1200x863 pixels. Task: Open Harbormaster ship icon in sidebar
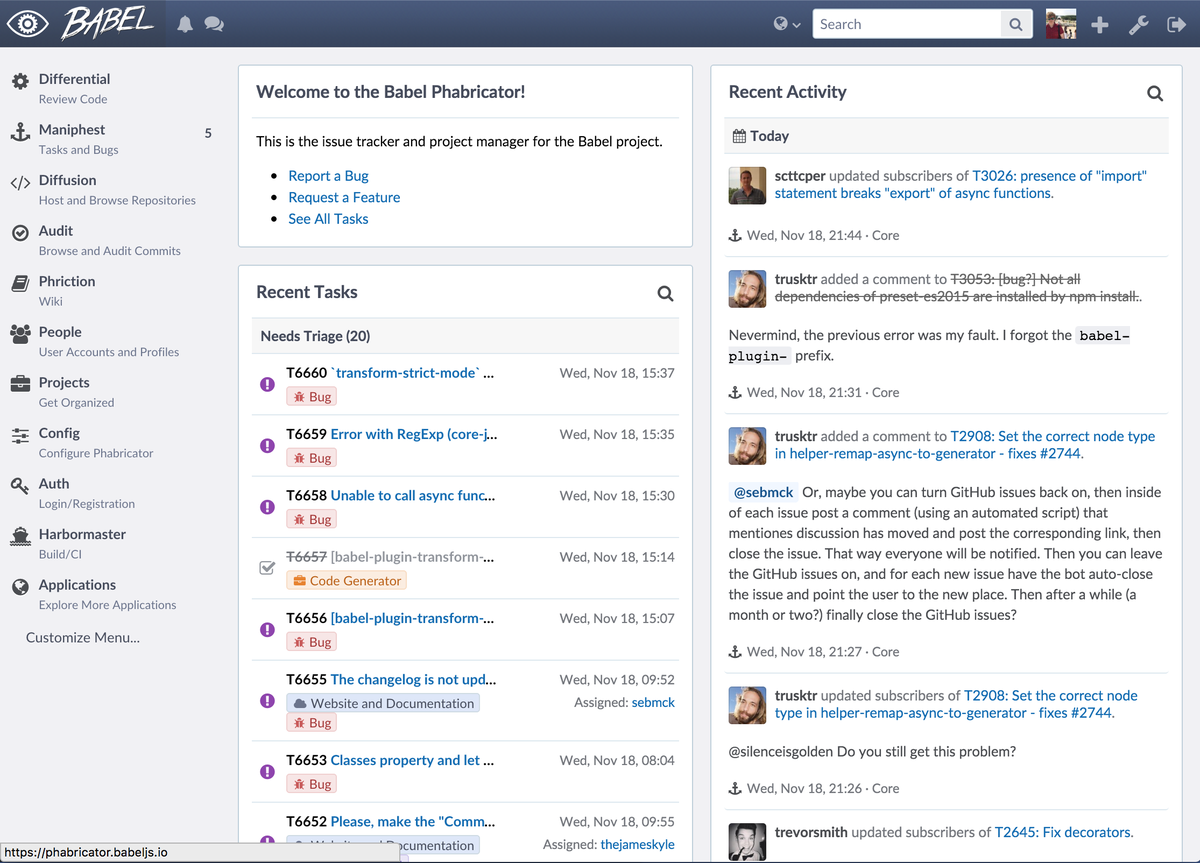20,536
